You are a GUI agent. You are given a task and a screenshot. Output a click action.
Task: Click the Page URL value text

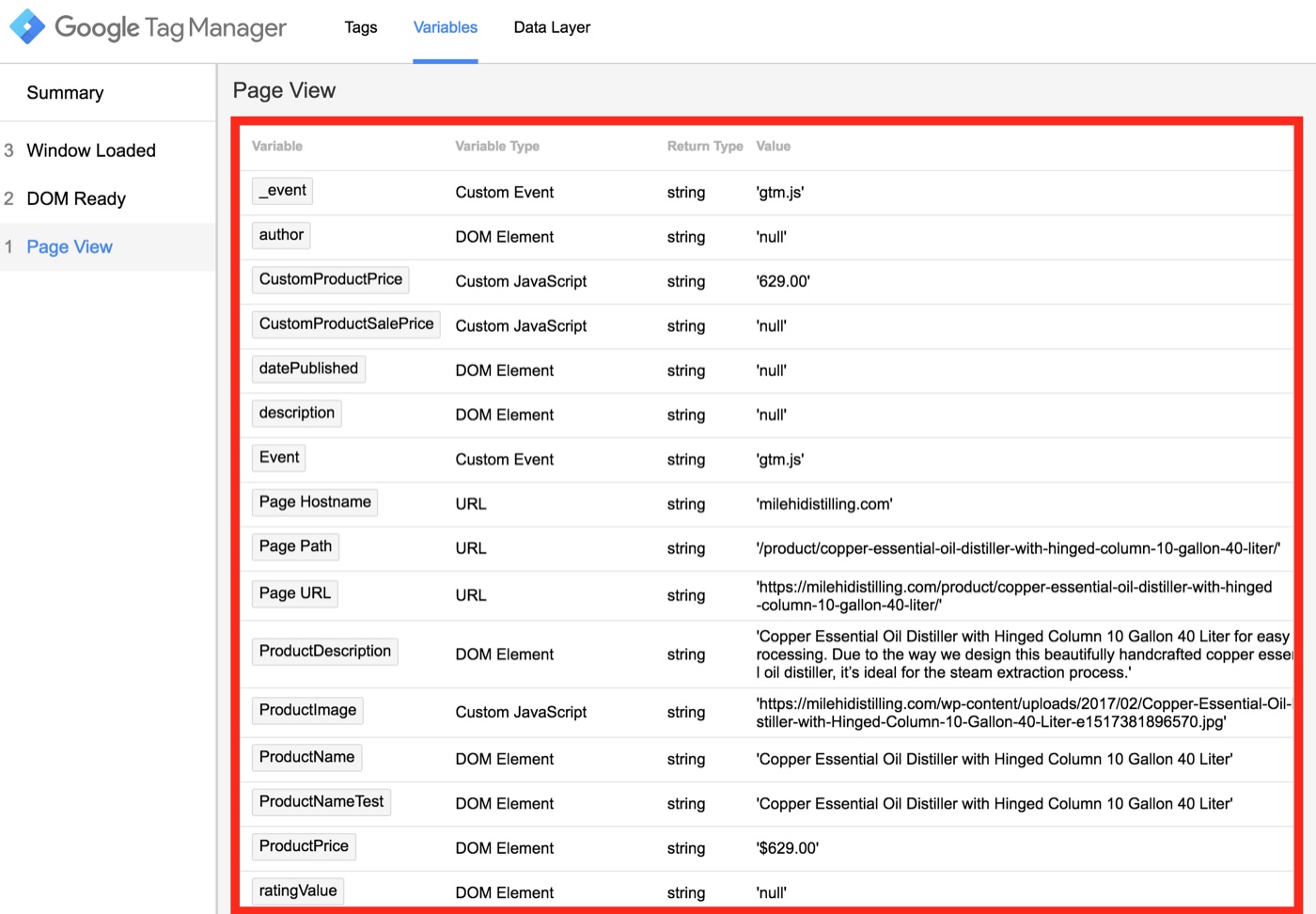point(1014,596)
